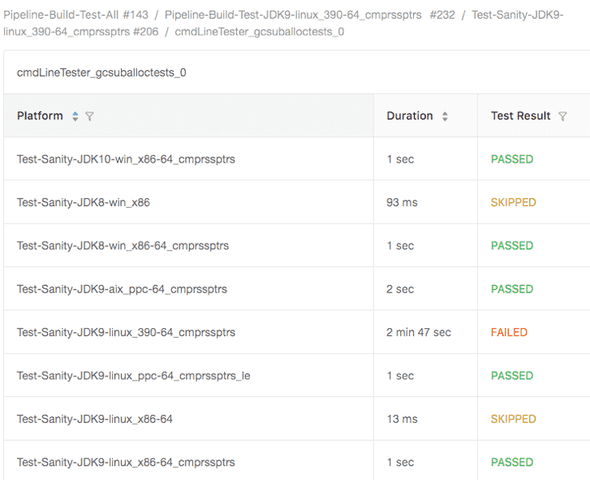Click SKIPPED result for JDK9-linux_x86-64
Image resolution: width=590 pixels, height=480 pixels.
[x=513, y=419]
